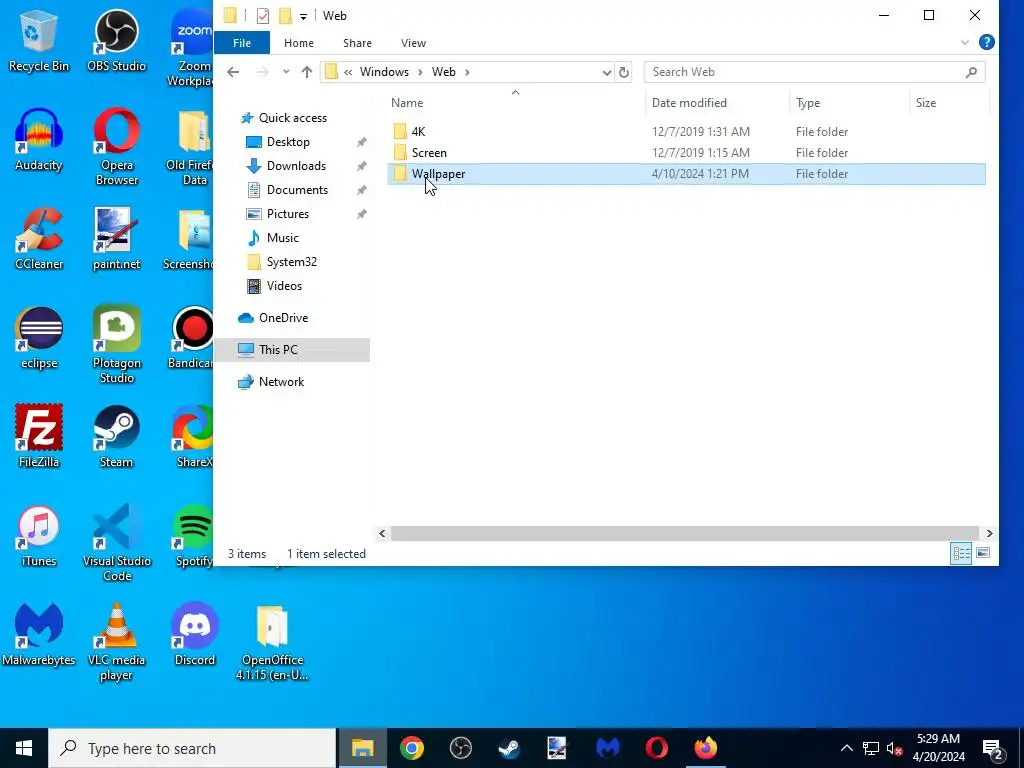Click New folder quick access toolbar icon

tap(285, 16)
